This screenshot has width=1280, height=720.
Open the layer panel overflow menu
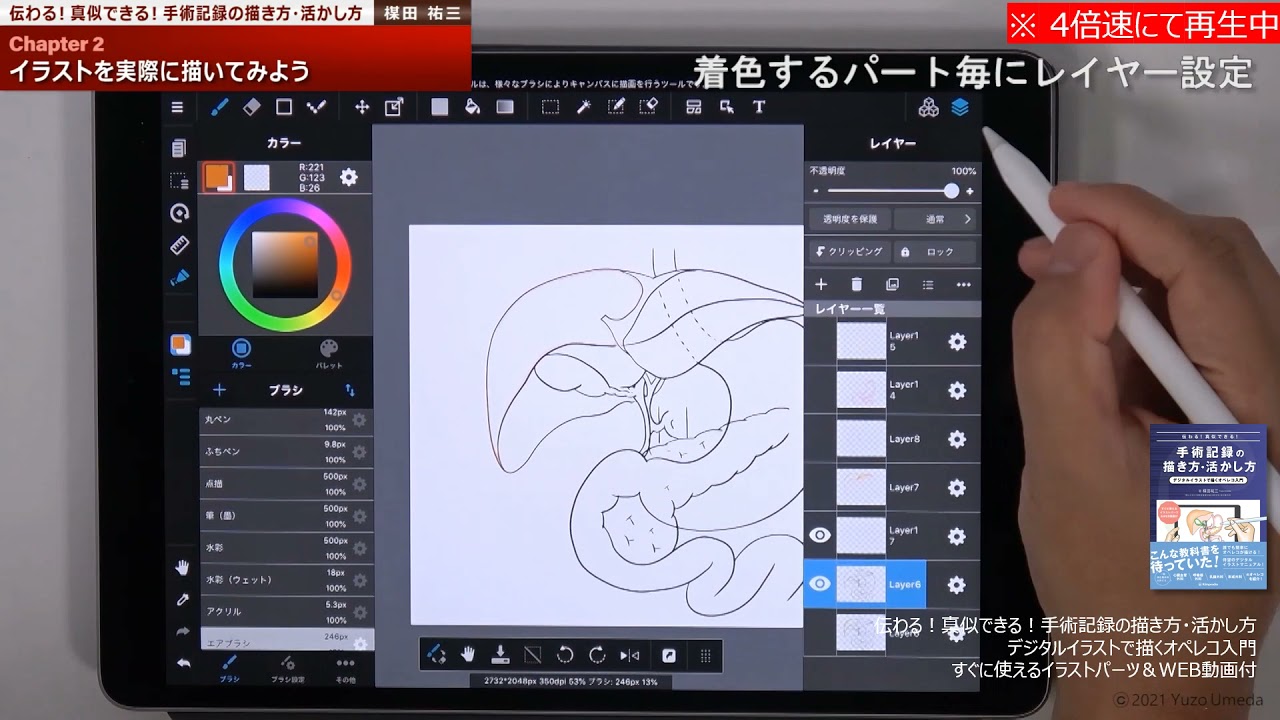[x=964, y=284]
